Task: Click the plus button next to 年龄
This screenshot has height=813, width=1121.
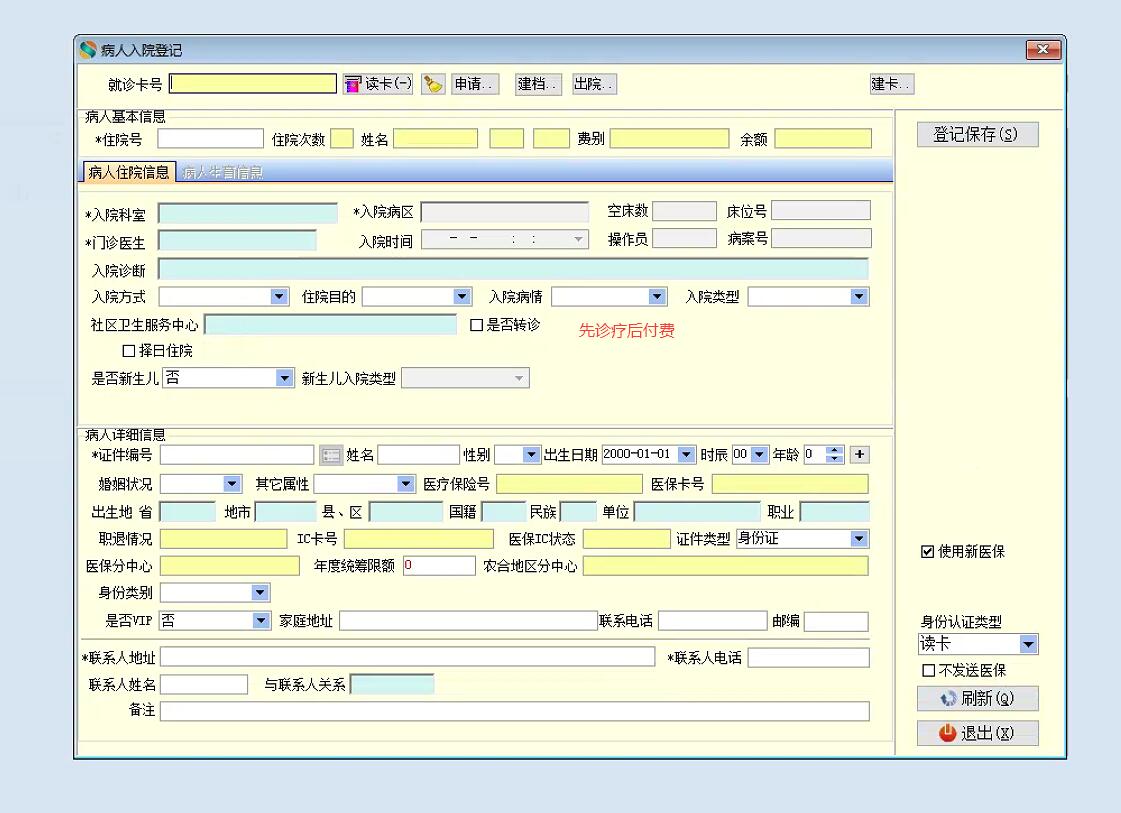Action: [x=859, y=454]
